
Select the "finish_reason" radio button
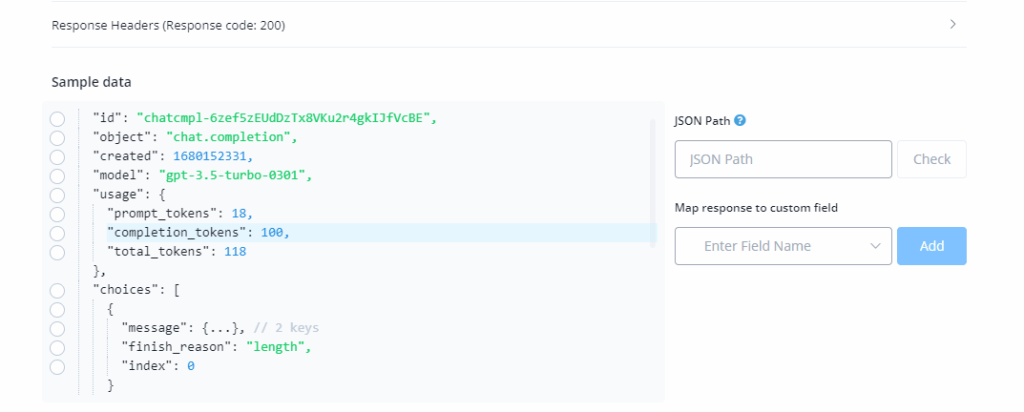pyautogui.click(x=57, y=347)
